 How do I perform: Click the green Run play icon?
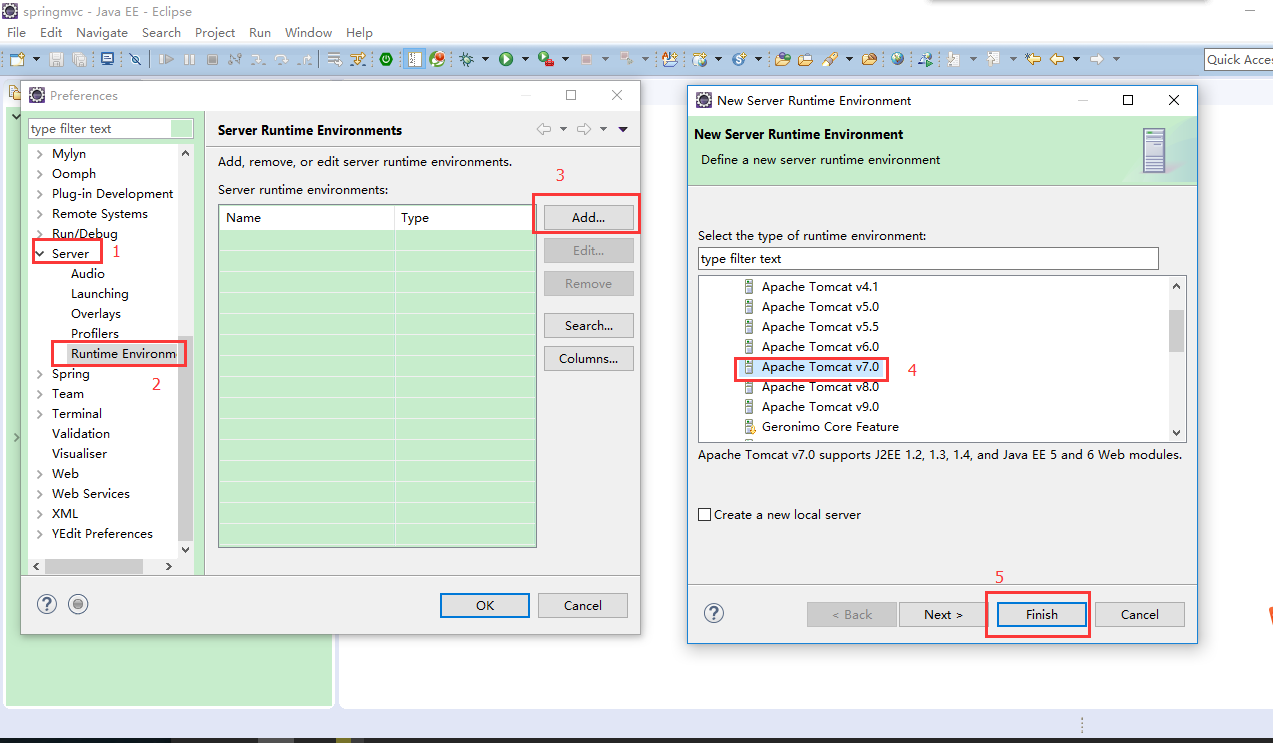505,59
